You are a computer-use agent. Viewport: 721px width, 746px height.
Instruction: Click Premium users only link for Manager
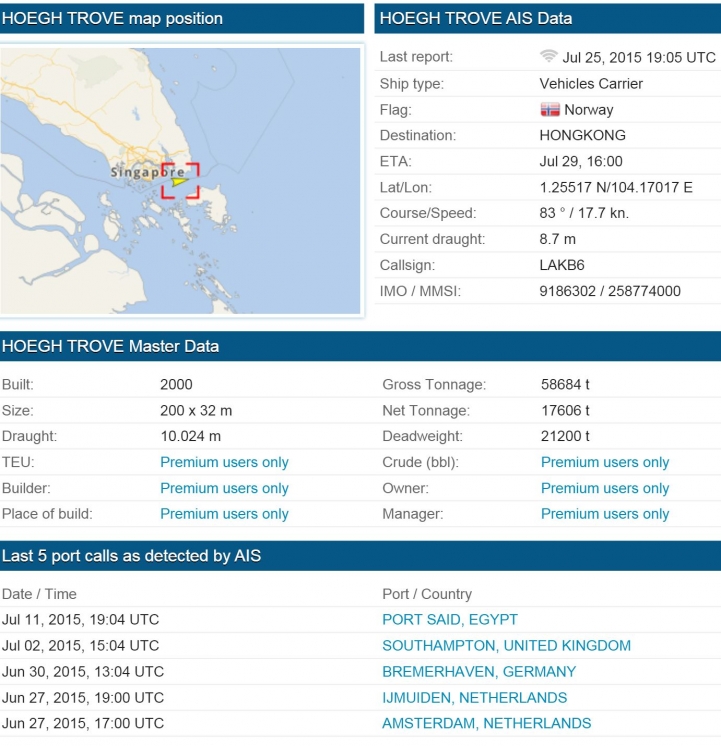[x=605, y=514]
